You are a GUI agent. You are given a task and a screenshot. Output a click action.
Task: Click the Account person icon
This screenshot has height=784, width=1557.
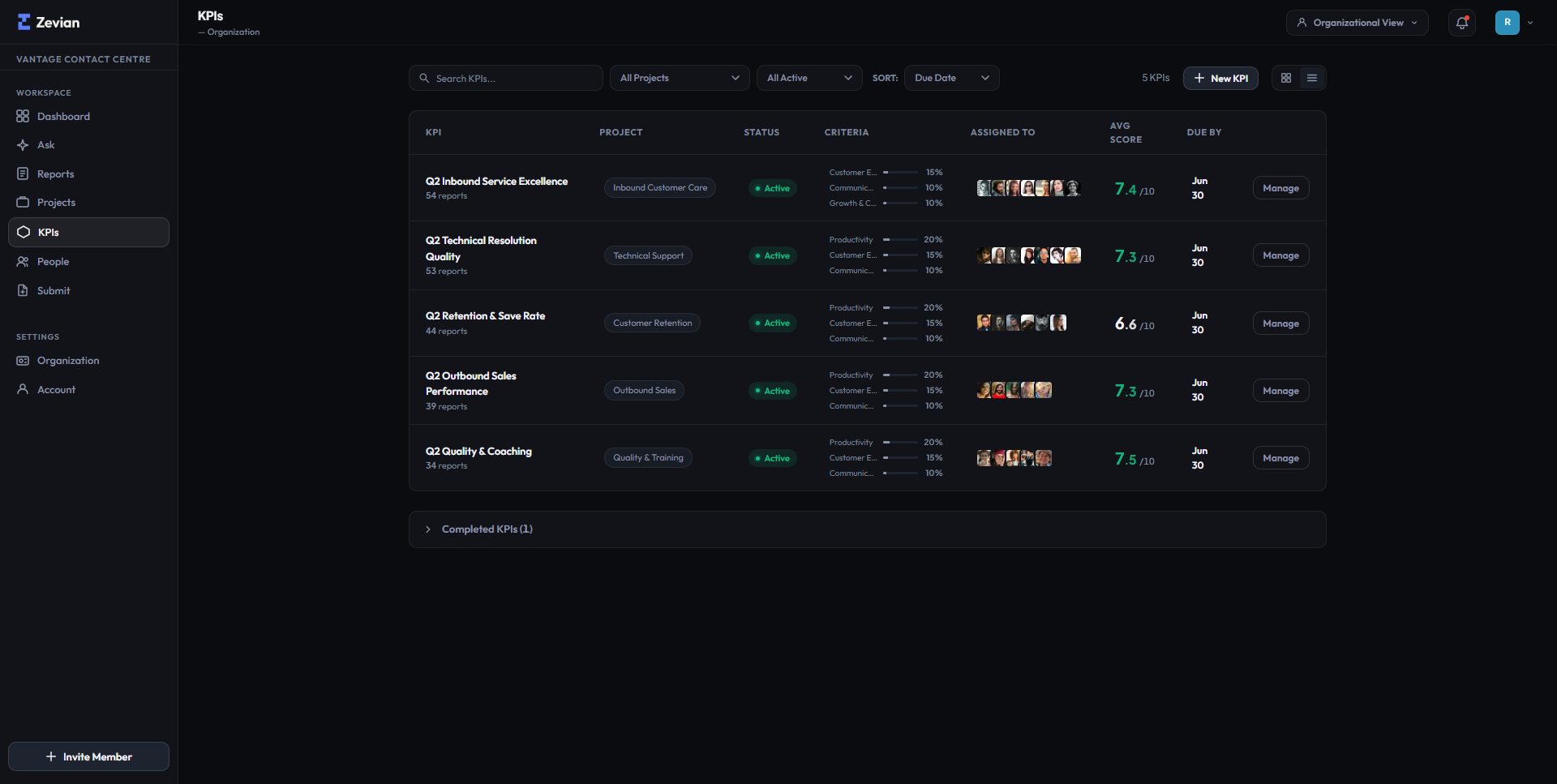[x=23, y=389]
